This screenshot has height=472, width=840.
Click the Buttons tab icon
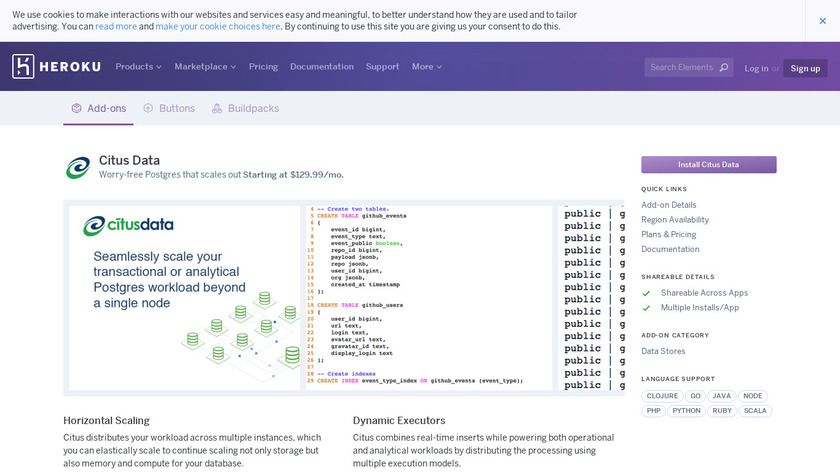click(148, 108)
